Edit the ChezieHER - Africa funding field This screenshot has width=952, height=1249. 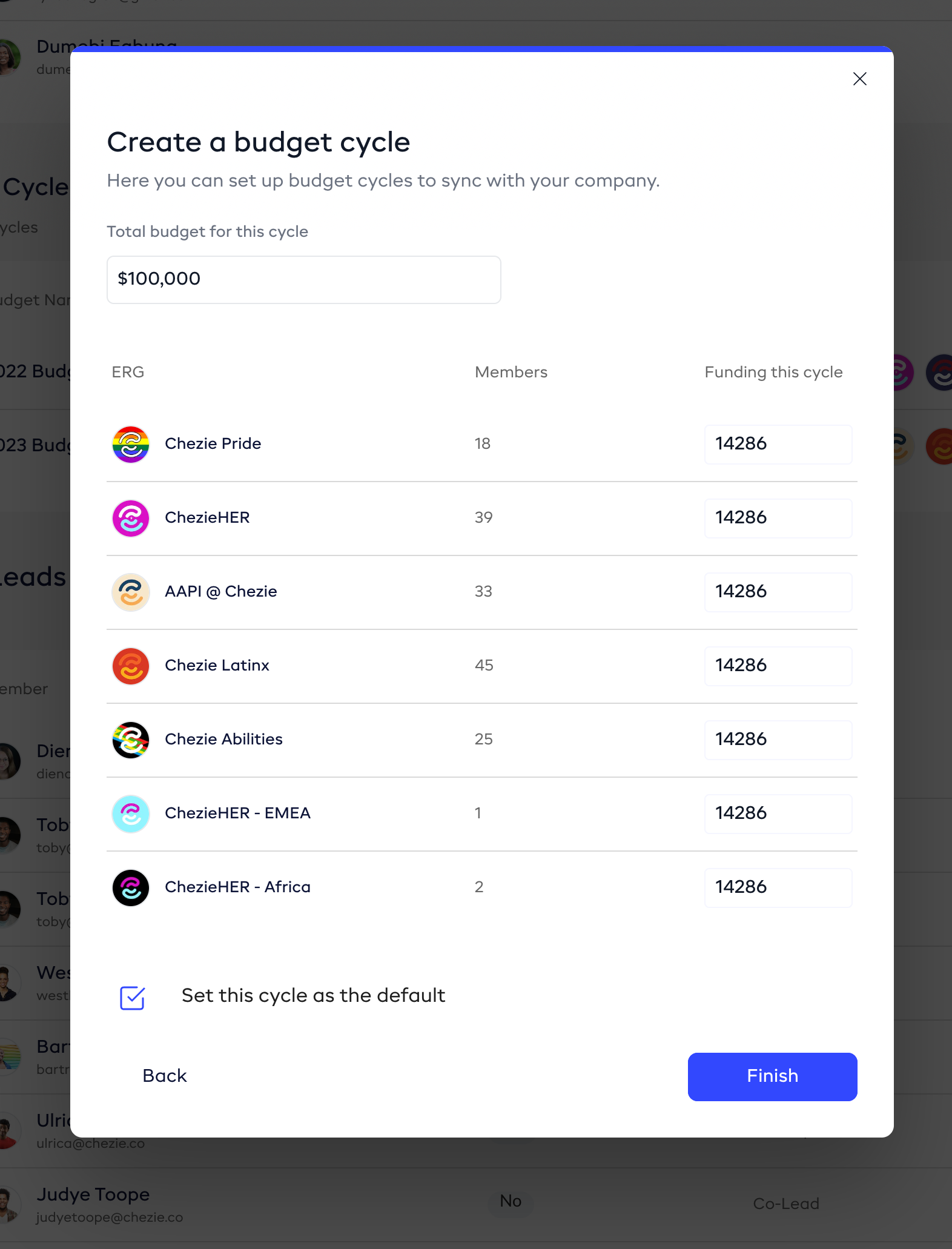coord(778,887)
